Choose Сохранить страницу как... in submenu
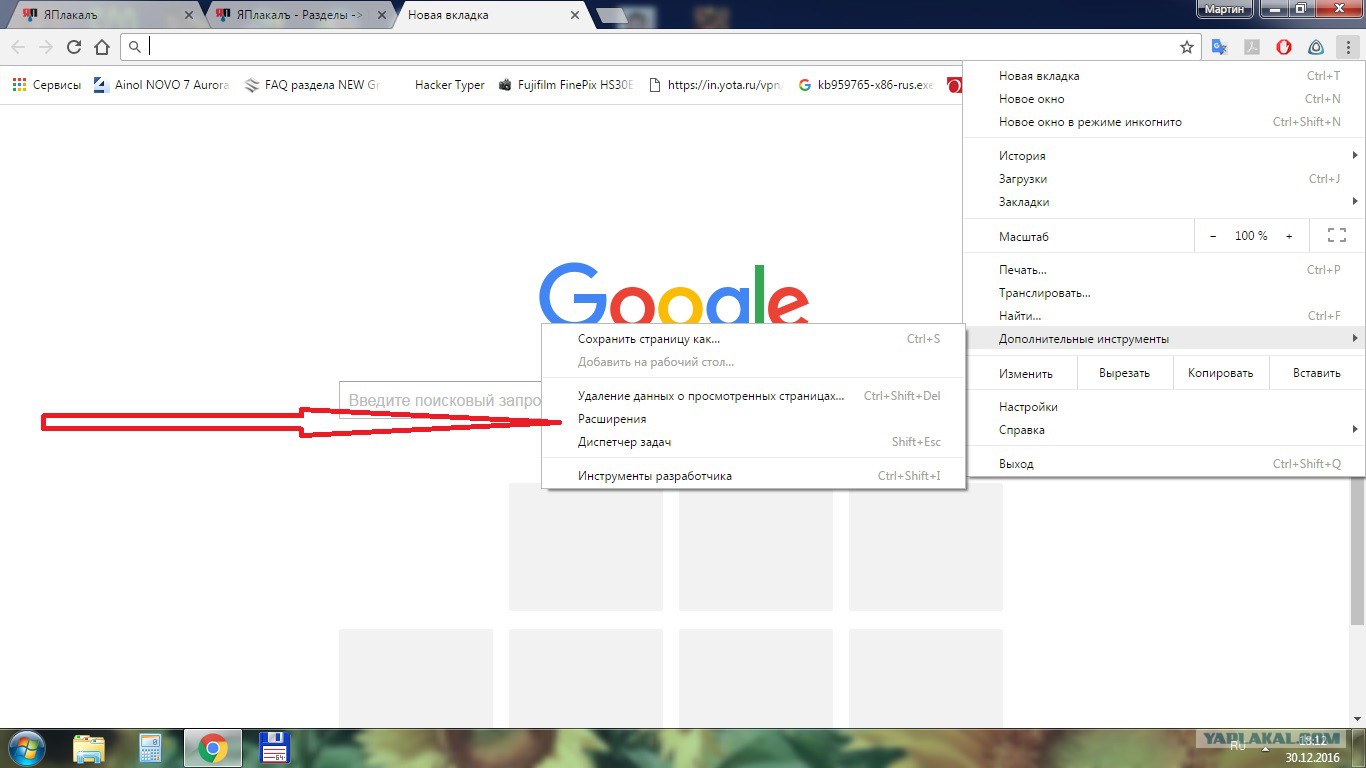Screen dimensions: 1366x768 [x=754, y=339]
